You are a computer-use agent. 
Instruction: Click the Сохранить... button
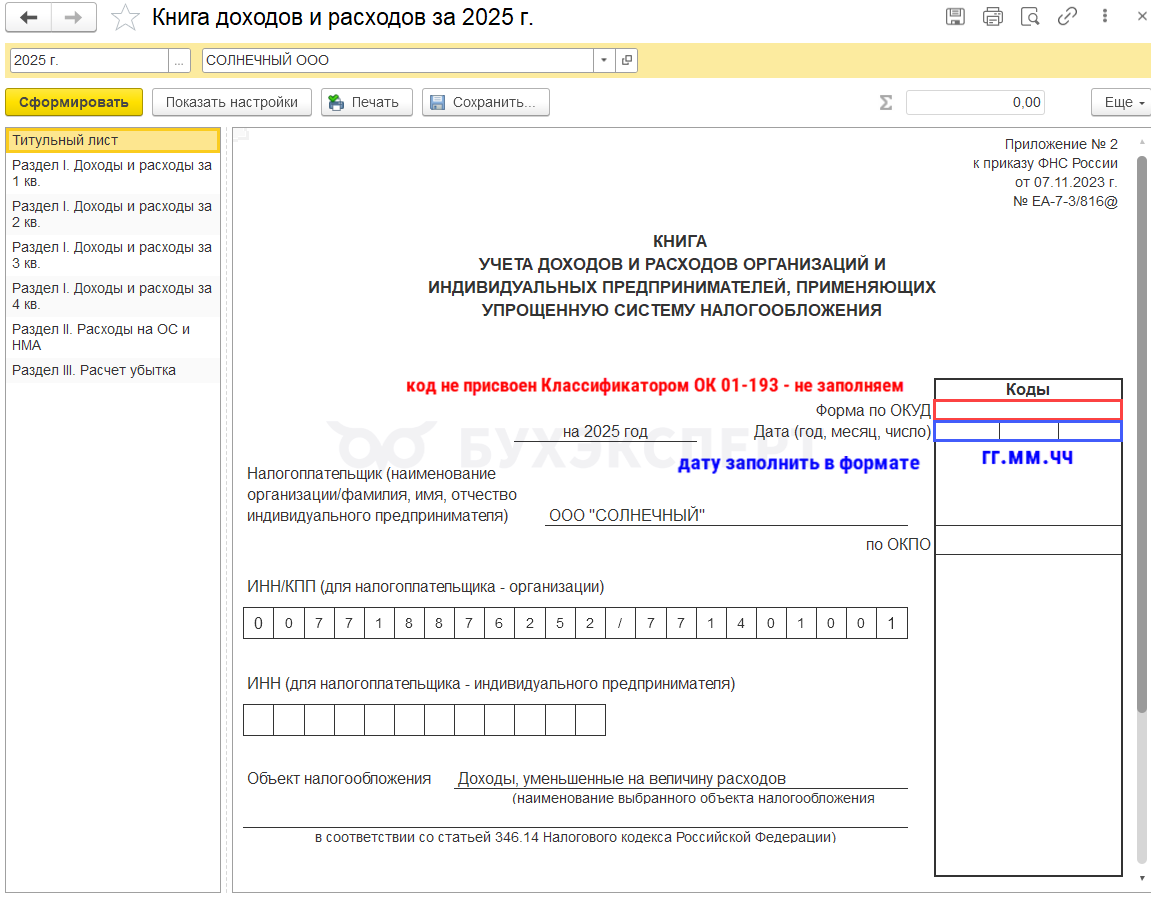486,102
